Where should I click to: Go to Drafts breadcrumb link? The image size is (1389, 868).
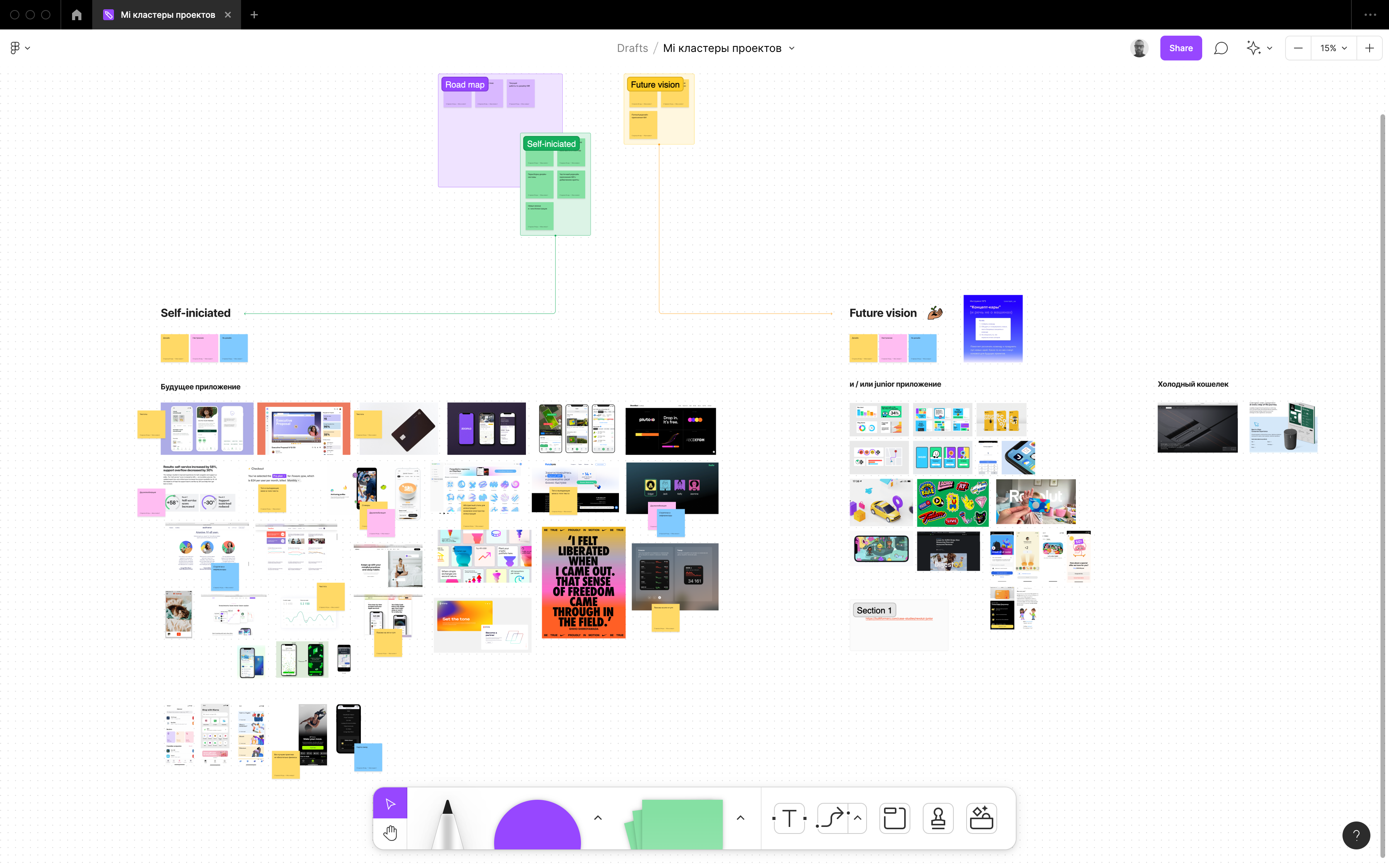632,48
